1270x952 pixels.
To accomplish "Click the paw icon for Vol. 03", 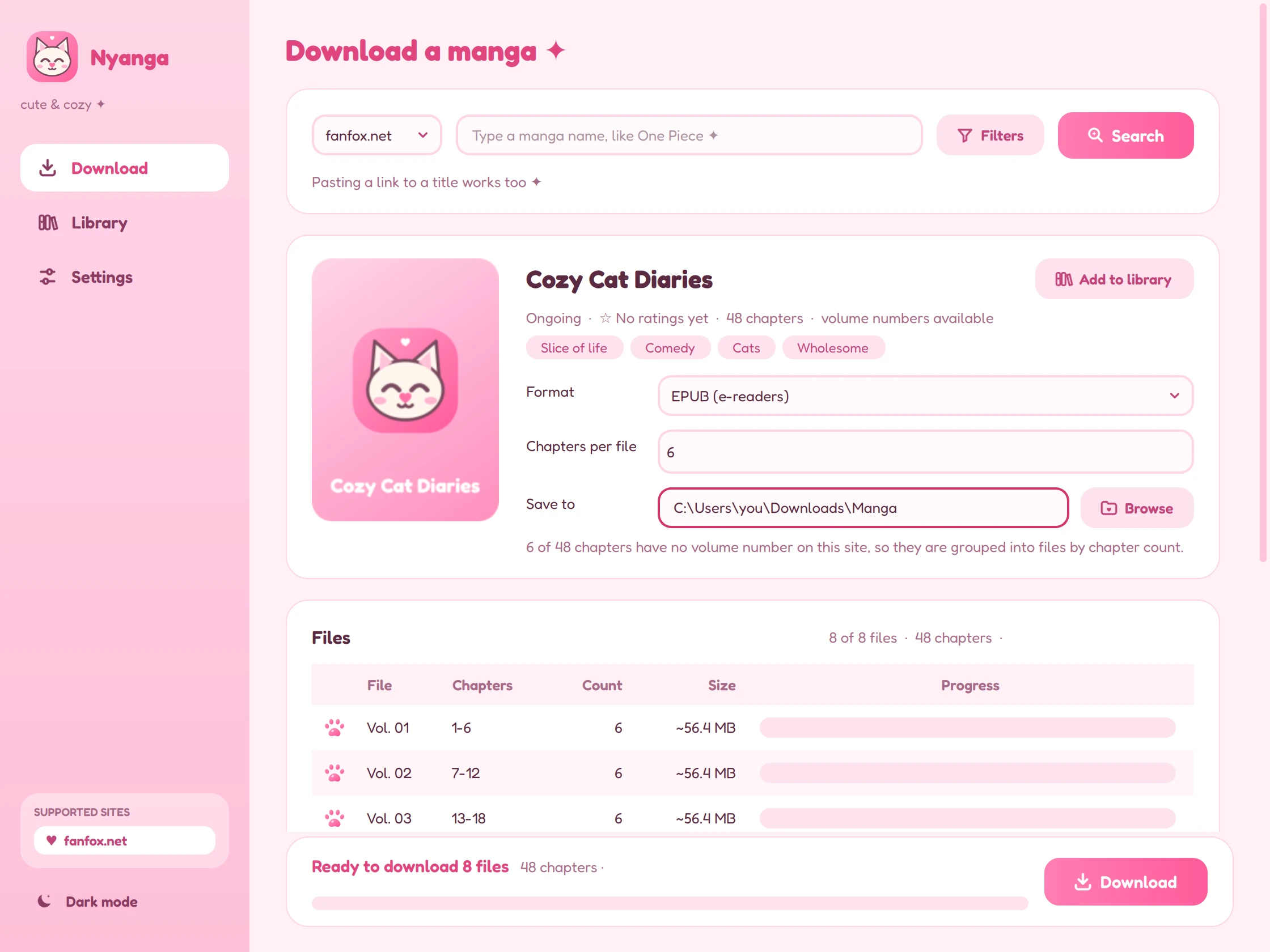I will pos(334,818).
